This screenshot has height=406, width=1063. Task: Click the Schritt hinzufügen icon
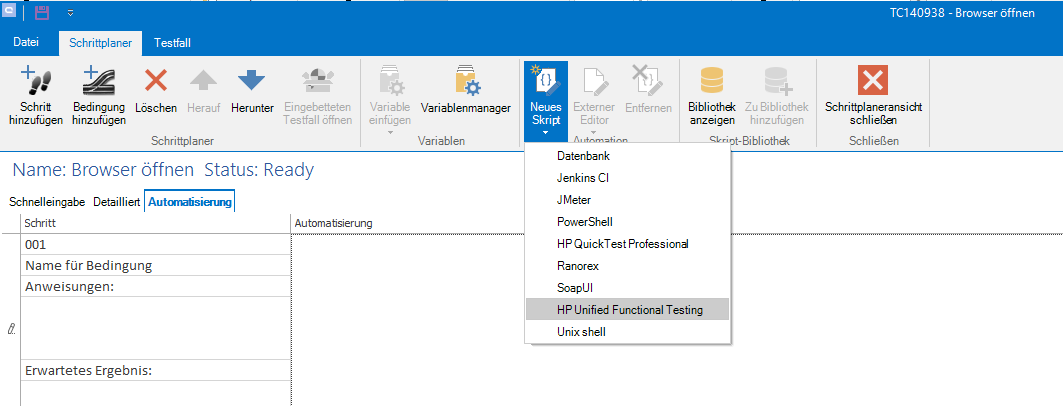tap(36, 82)
